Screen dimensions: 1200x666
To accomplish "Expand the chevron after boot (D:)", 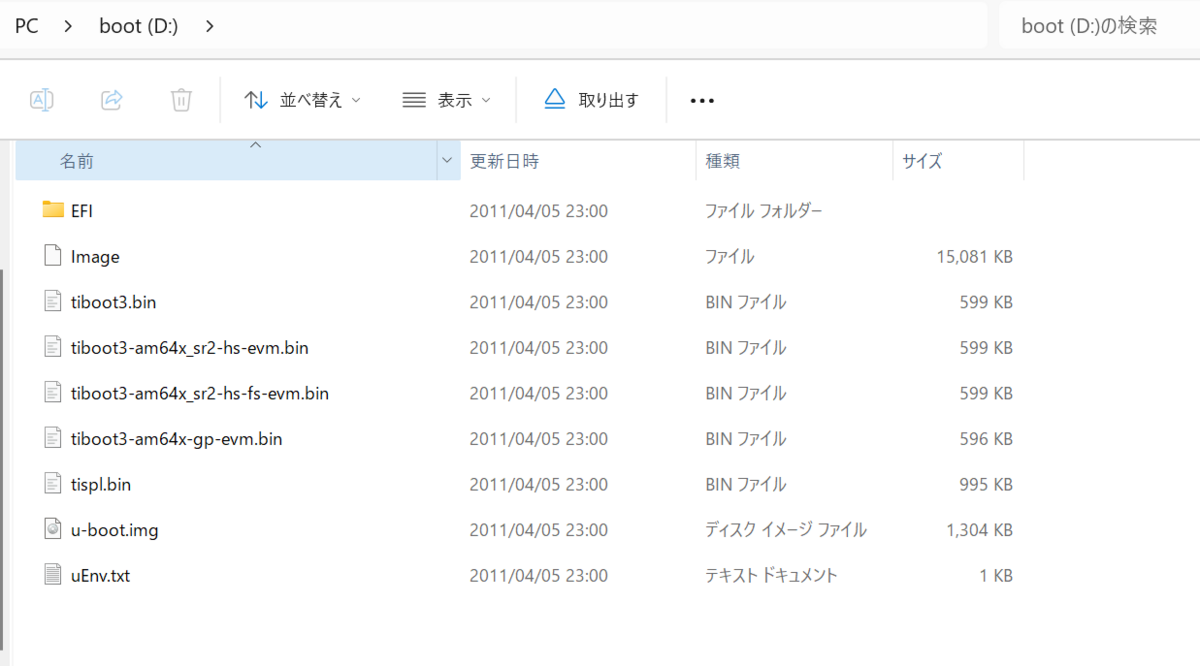I will tap(209, 26).
